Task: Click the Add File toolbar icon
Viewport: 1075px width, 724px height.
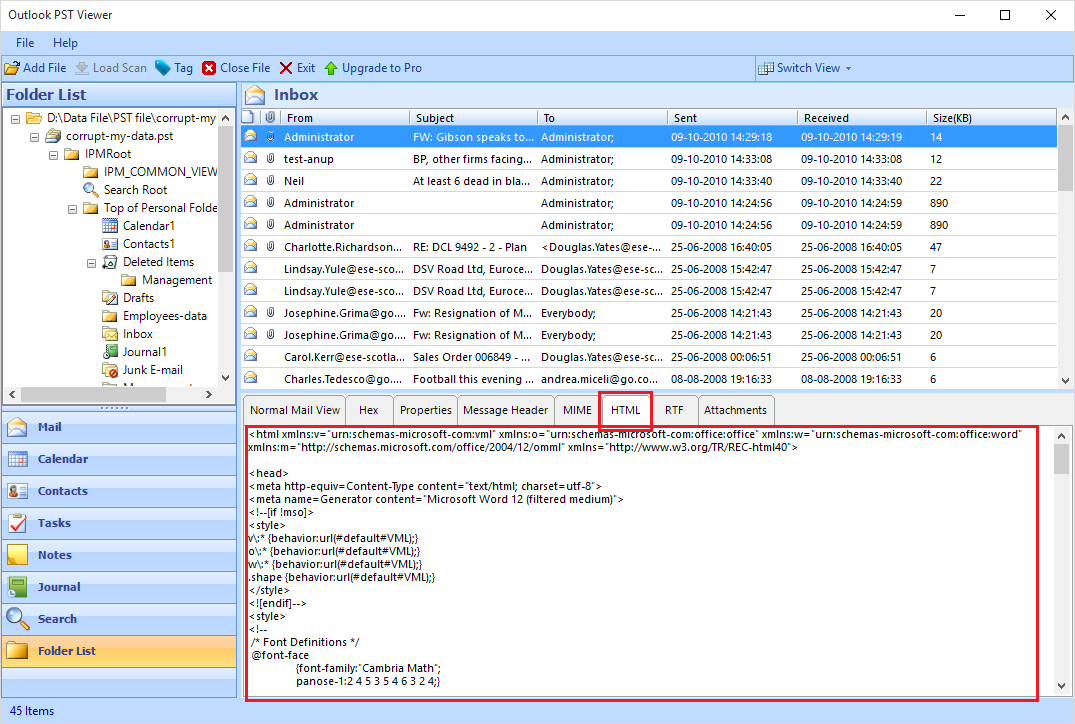Action: click(x=12, y=68)
